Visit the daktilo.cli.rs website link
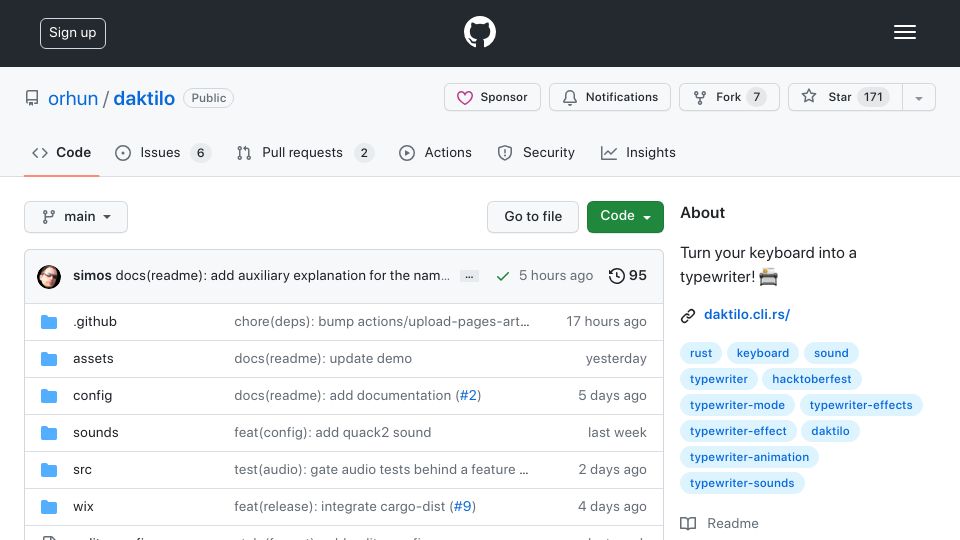The height and width of the screenshot is (540, 960). [746, 315]
